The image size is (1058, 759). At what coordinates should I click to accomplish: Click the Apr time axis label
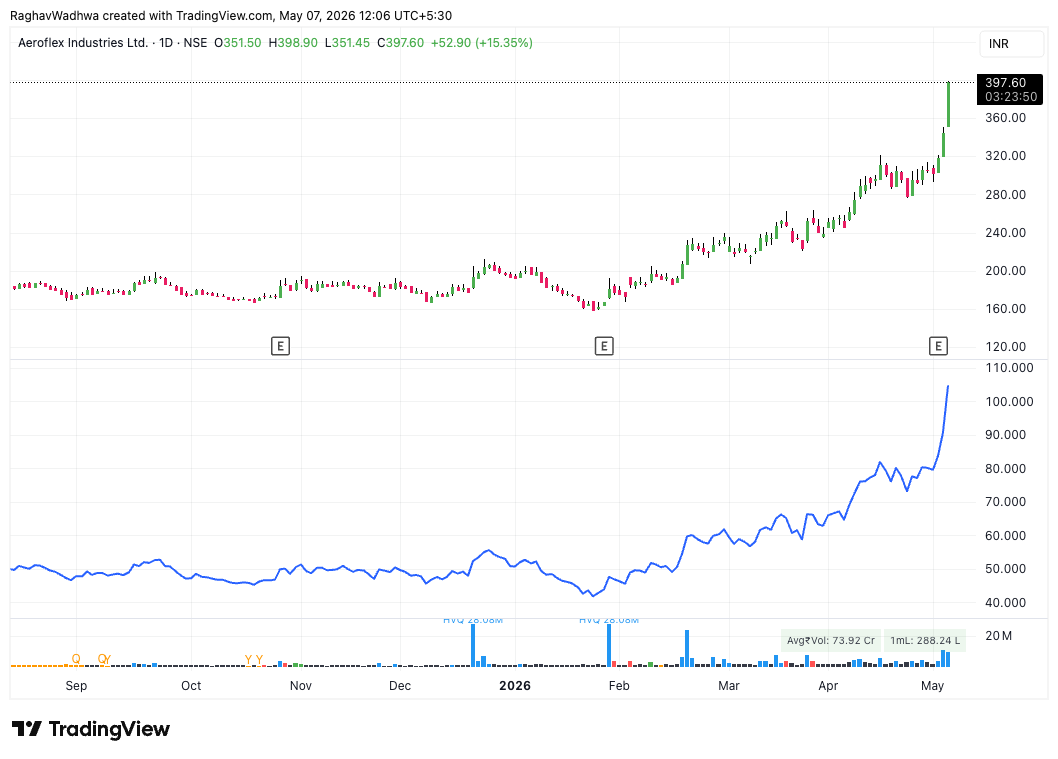(828, 685)
